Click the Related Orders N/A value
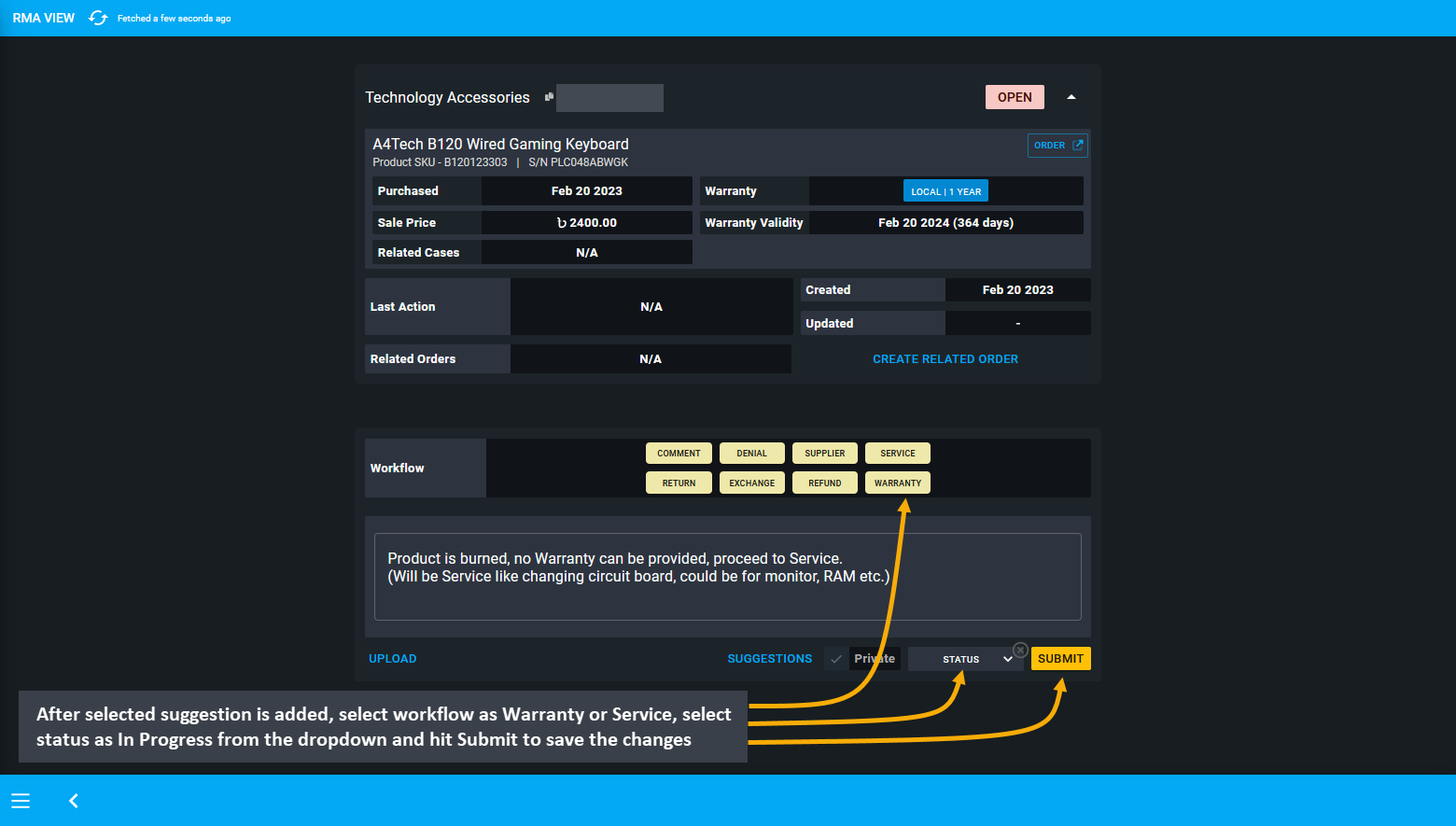This screenshot has height=826, width=1456. tap(651, 359)
